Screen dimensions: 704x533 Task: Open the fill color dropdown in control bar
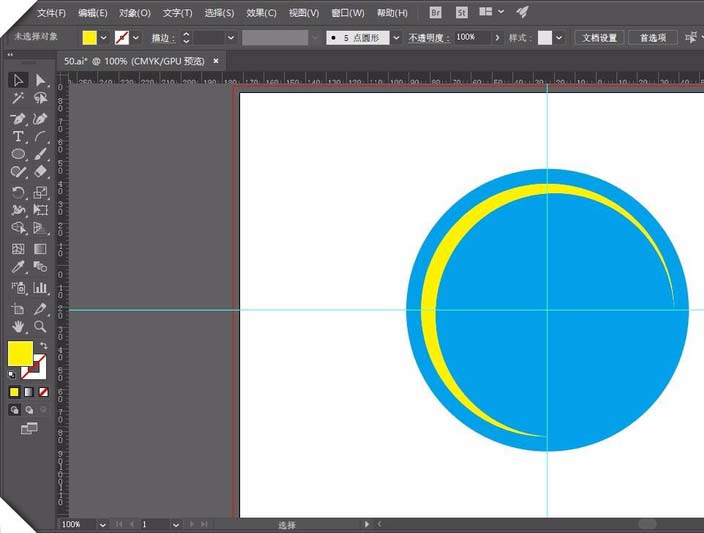pos(104,38)
